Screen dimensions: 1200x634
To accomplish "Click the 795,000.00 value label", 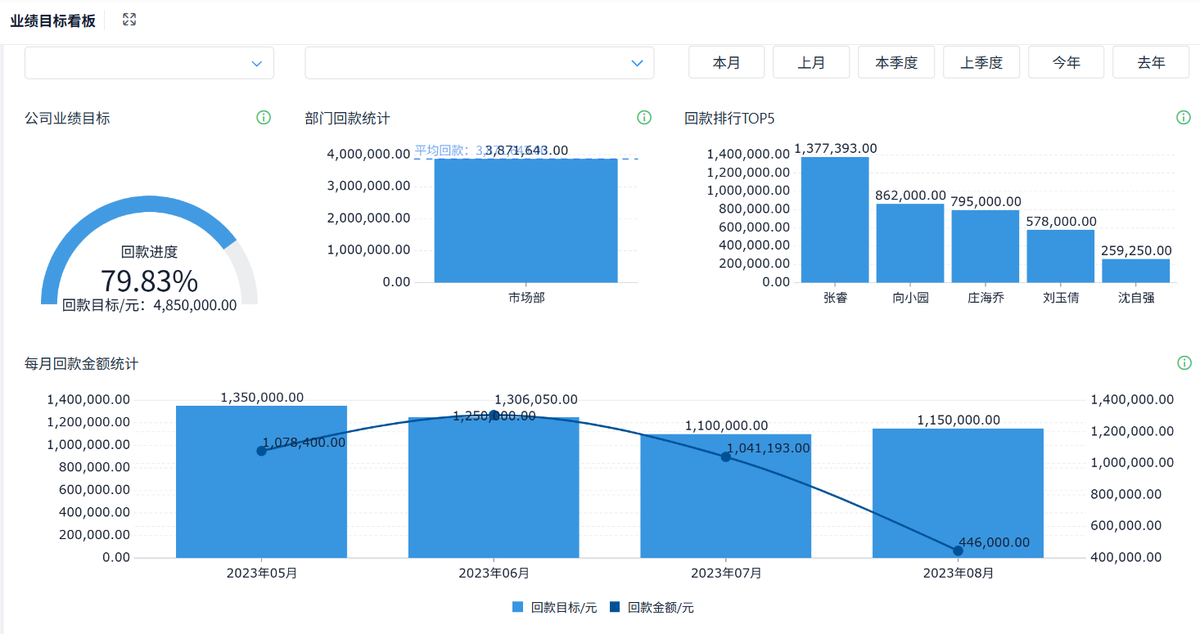I will (985, 201).
